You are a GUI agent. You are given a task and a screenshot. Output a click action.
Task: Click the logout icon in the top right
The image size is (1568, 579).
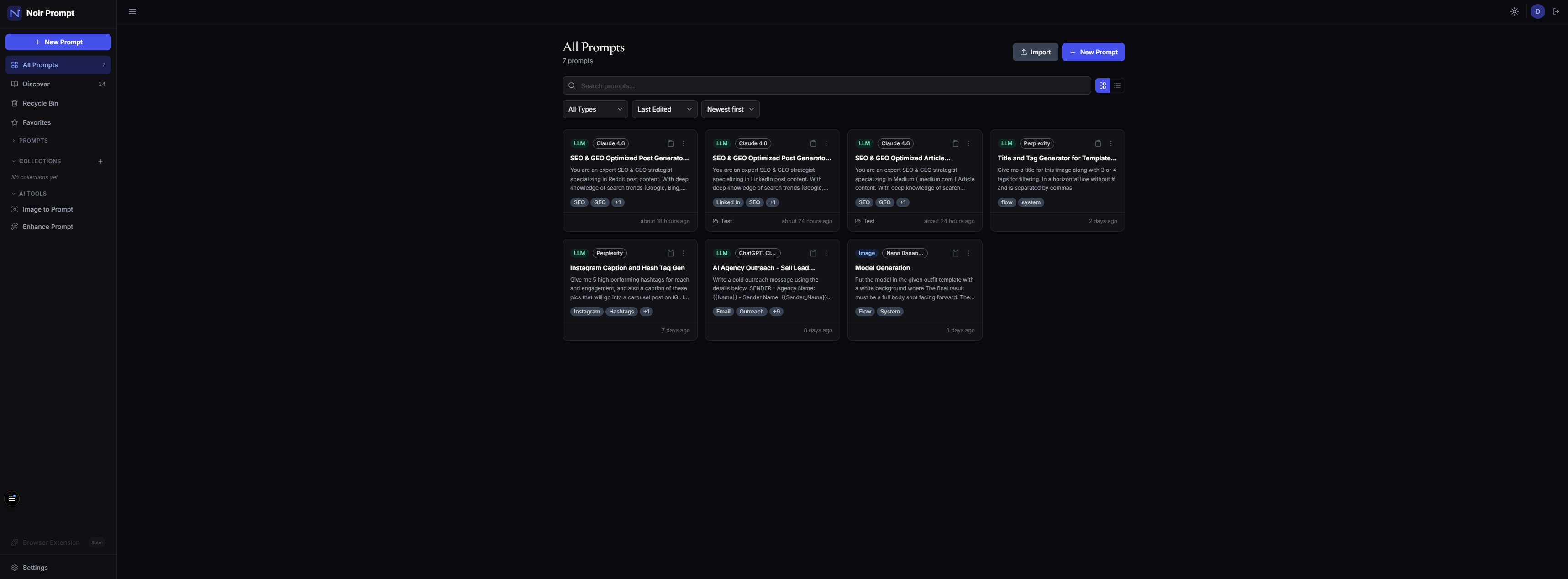click(x=1556, y=11)
